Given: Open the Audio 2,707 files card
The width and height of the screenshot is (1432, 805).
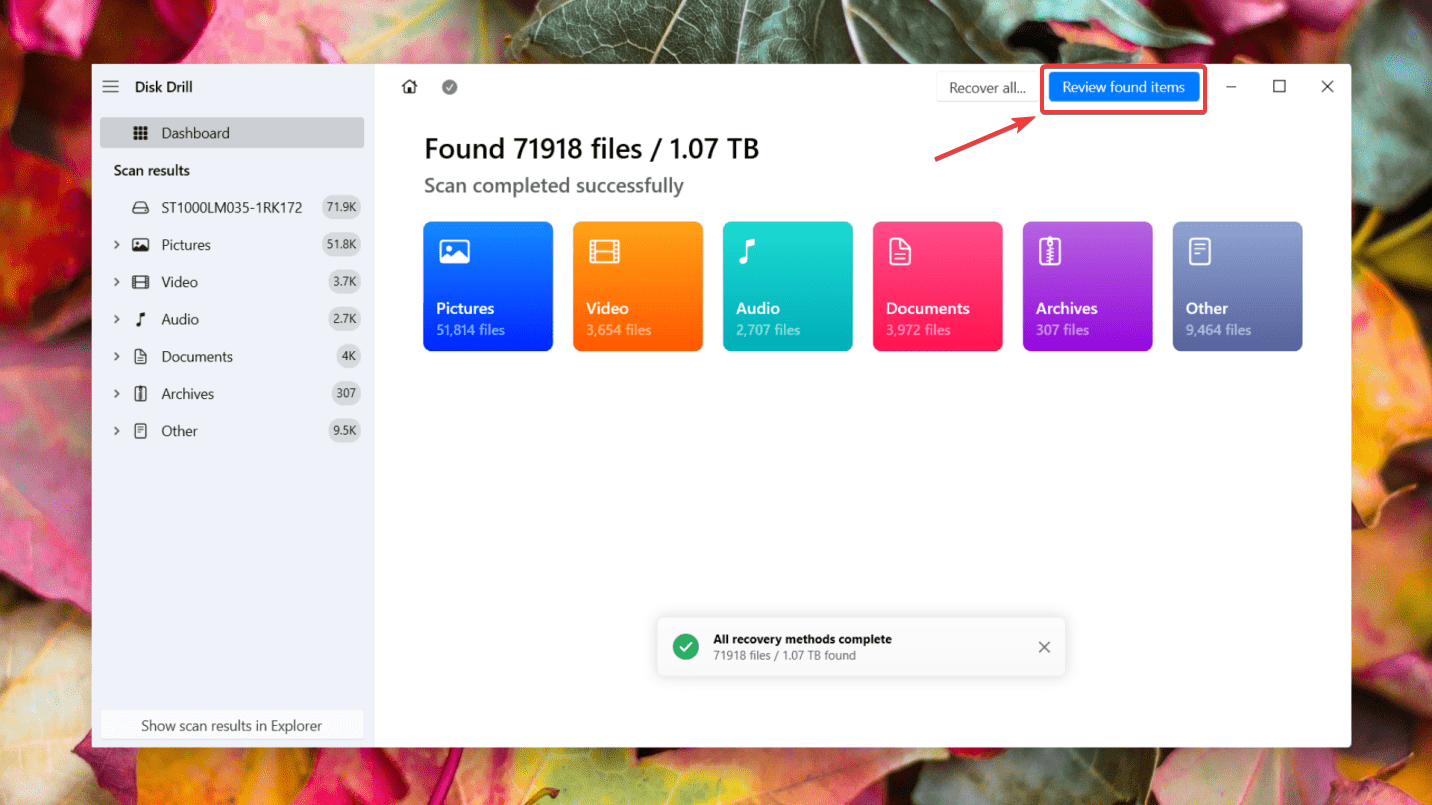Looking at the screenshot, I should (788, 286).
